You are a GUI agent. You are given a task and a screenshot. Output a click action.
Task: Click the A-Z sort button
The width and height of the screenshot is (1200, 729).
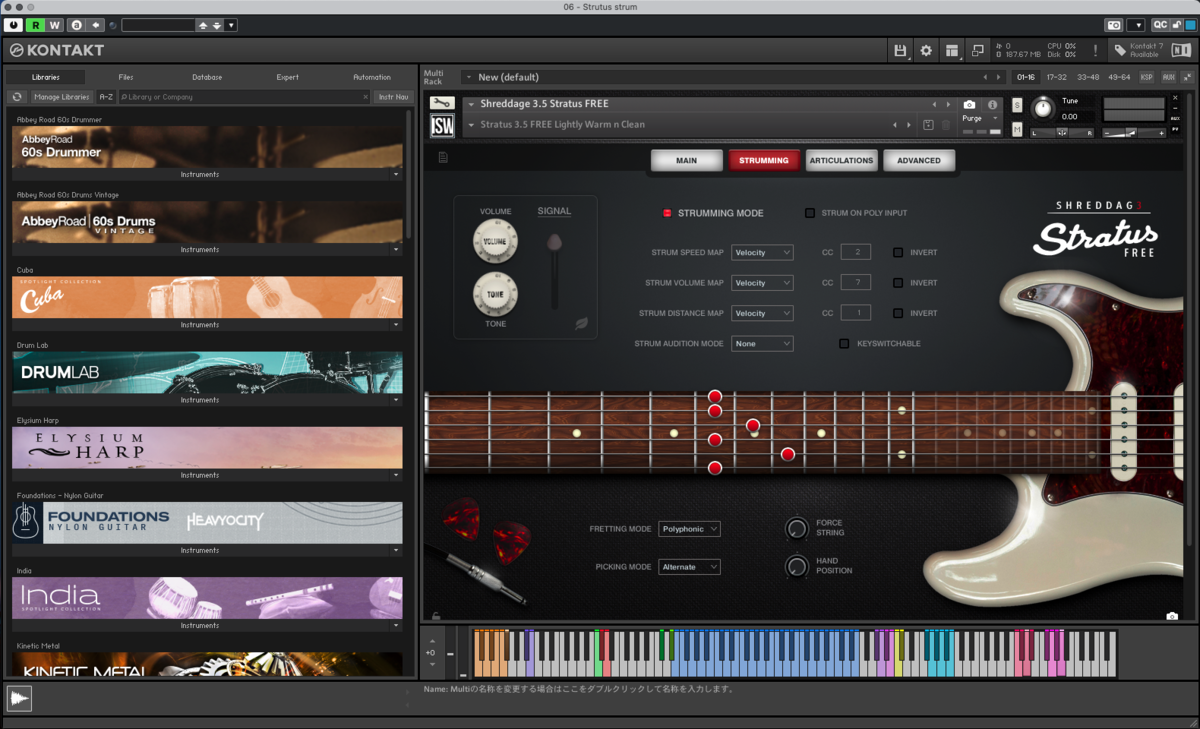106,97
